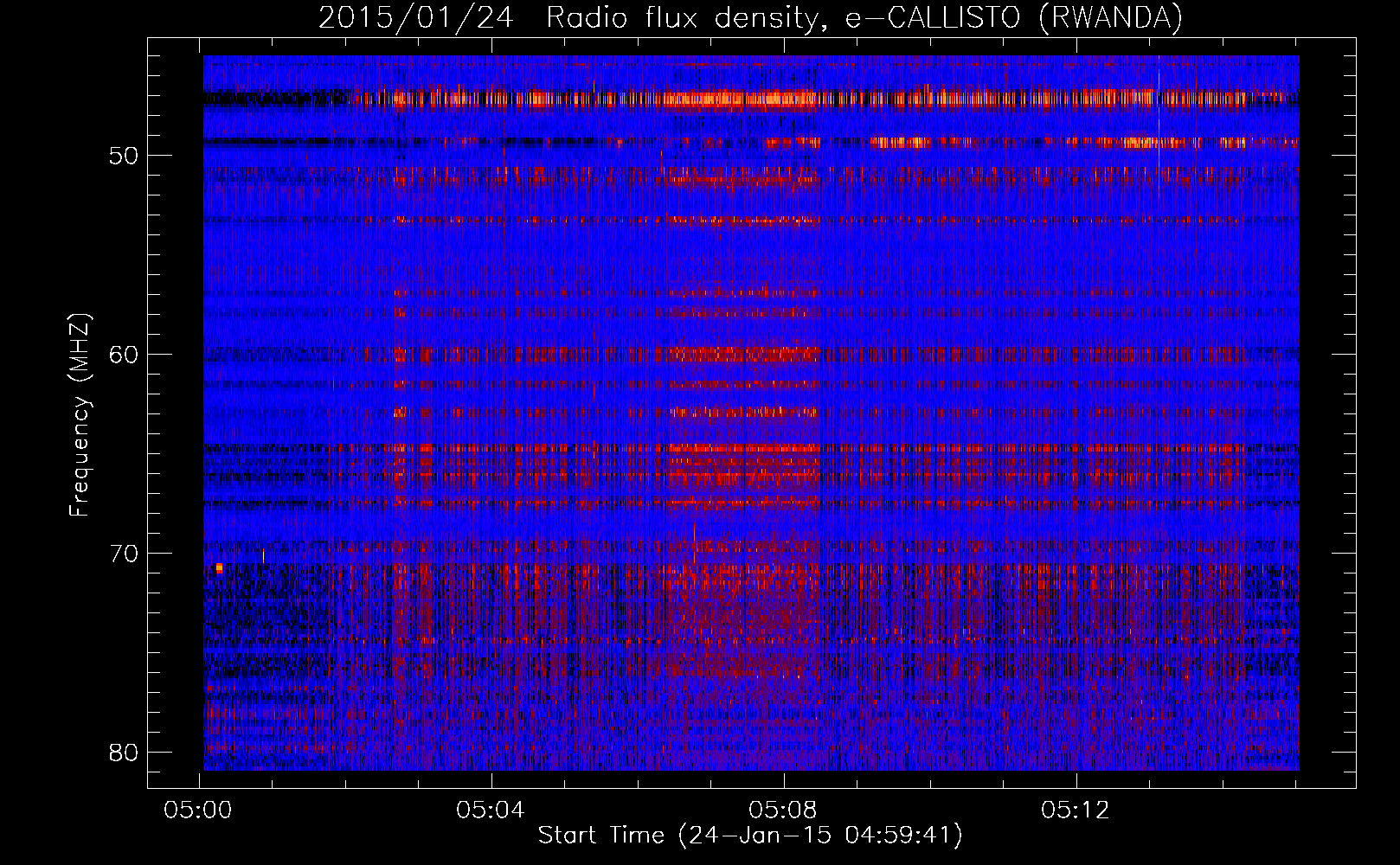
Task: Click the bright yellow spot near 71 MHz at 05:00
Action: tap(219, 567)
